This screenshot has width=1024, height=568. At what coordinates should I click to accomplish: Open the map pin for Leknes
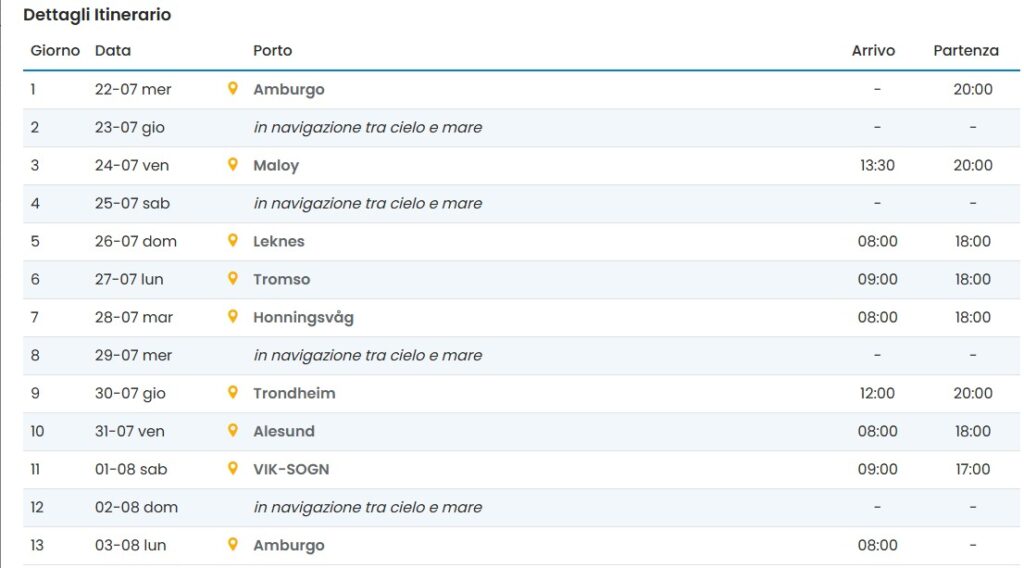click(x=232, y=240)
